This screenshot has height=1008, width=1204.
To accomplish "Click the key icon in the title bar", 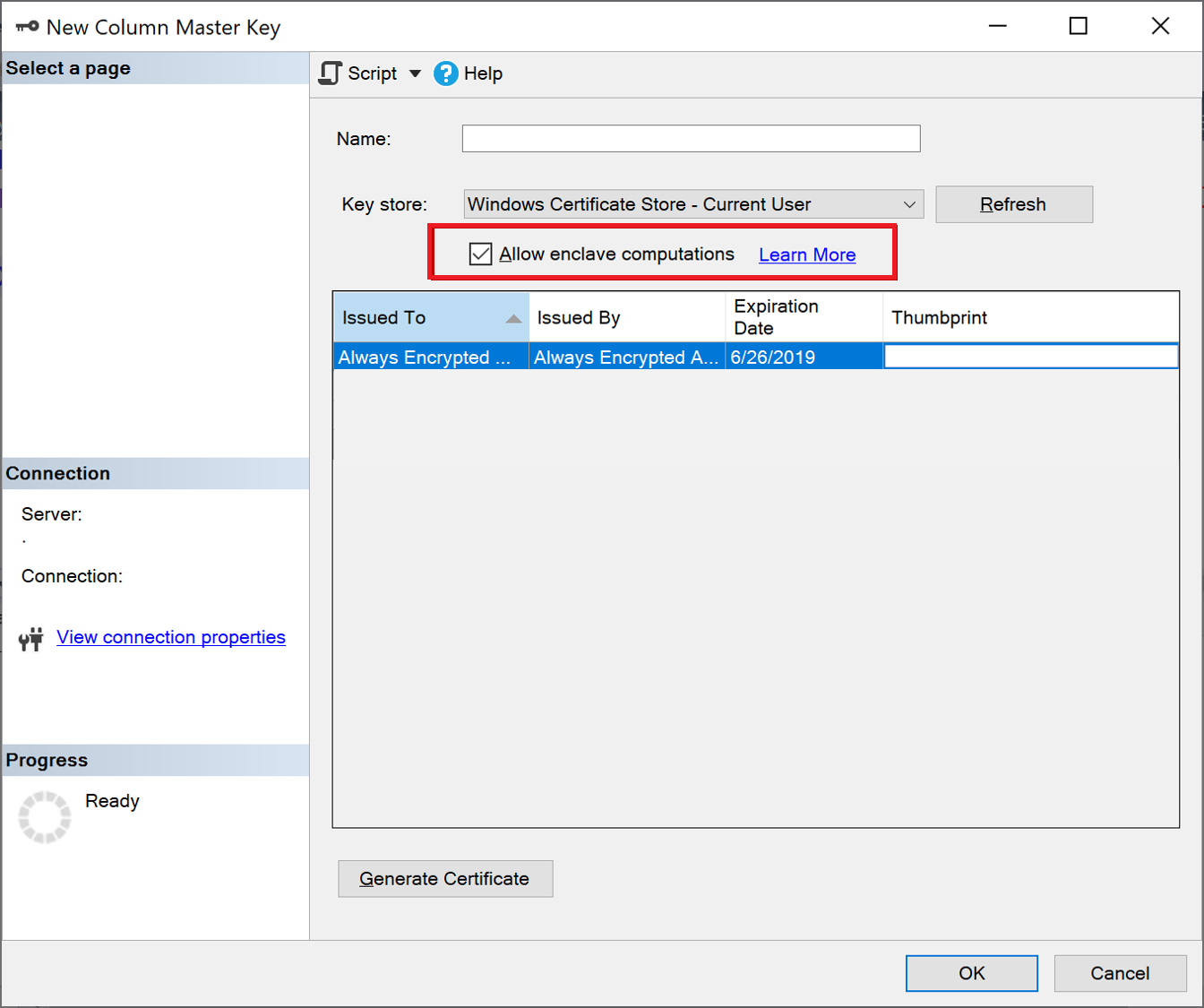I will tap(25, 25).
